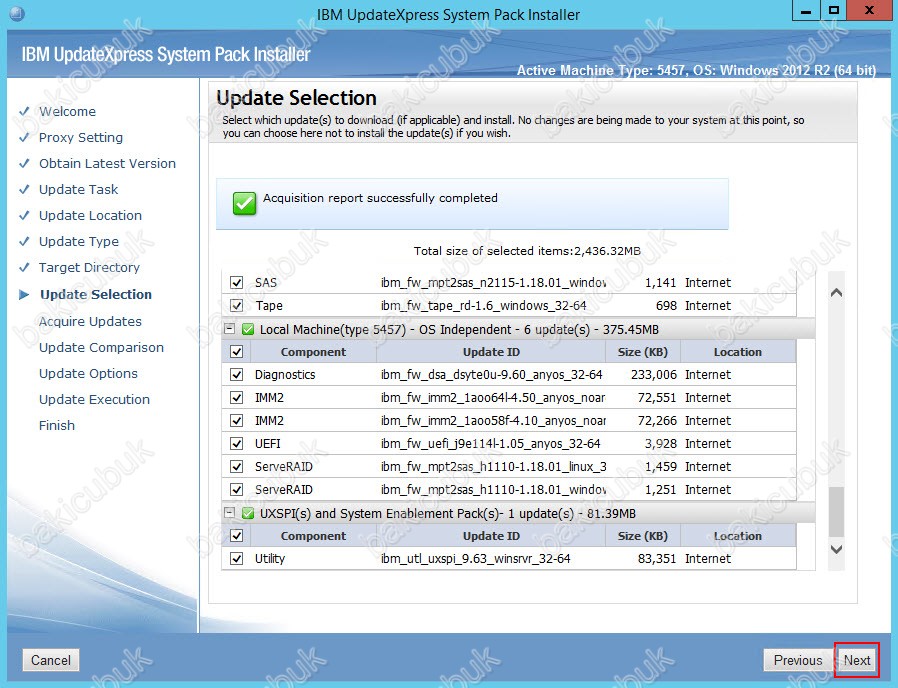Jump to the Finish step
The height and width of the screenshot is (688, 898).
click(x=57, y=426)
